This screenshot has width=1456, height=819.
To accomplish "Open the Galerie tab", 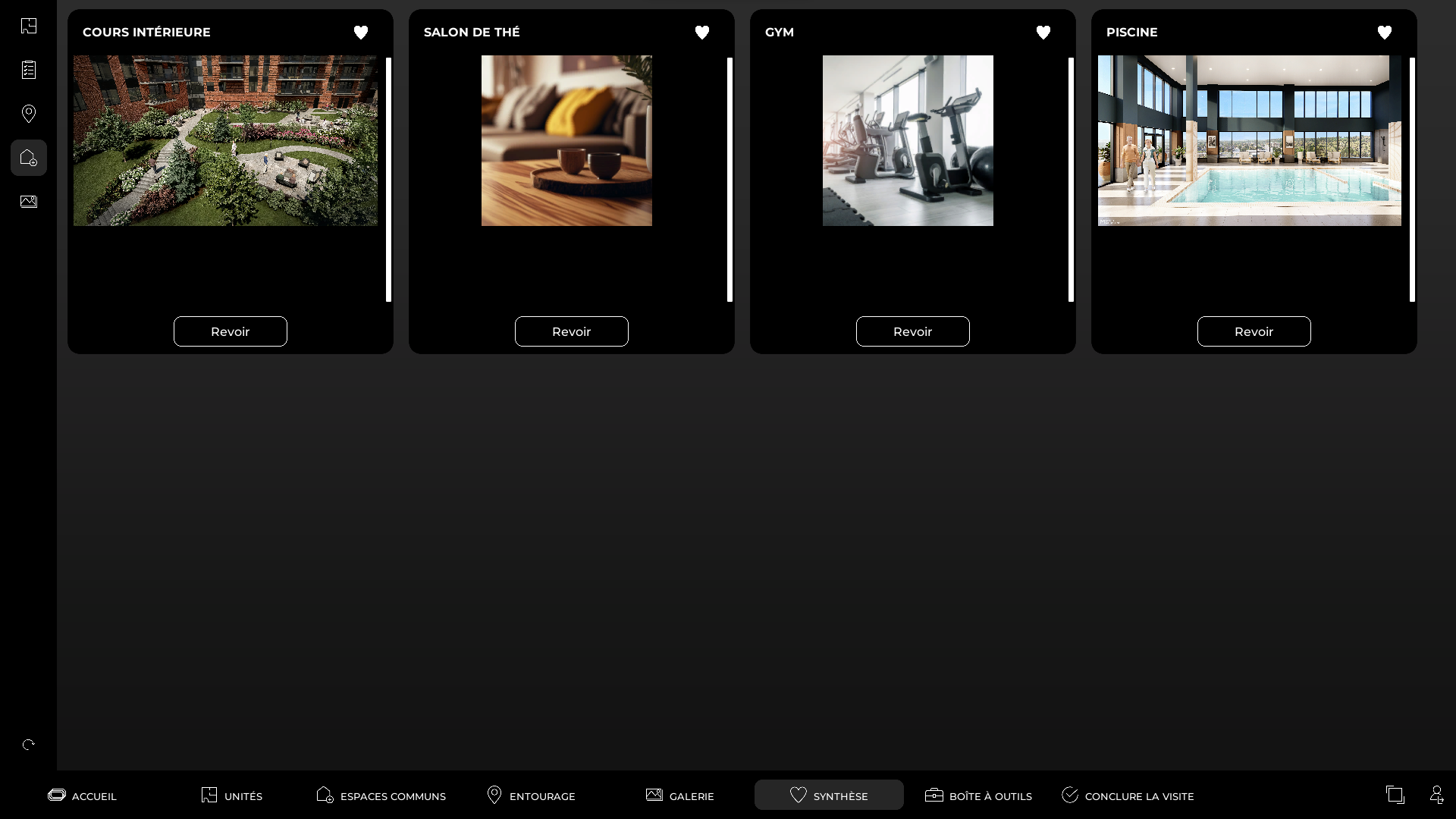I will (680, 795).
